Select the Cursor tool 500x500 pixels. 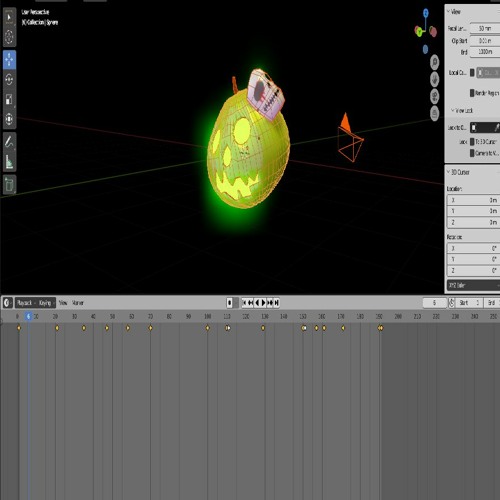tap(9, 36)
